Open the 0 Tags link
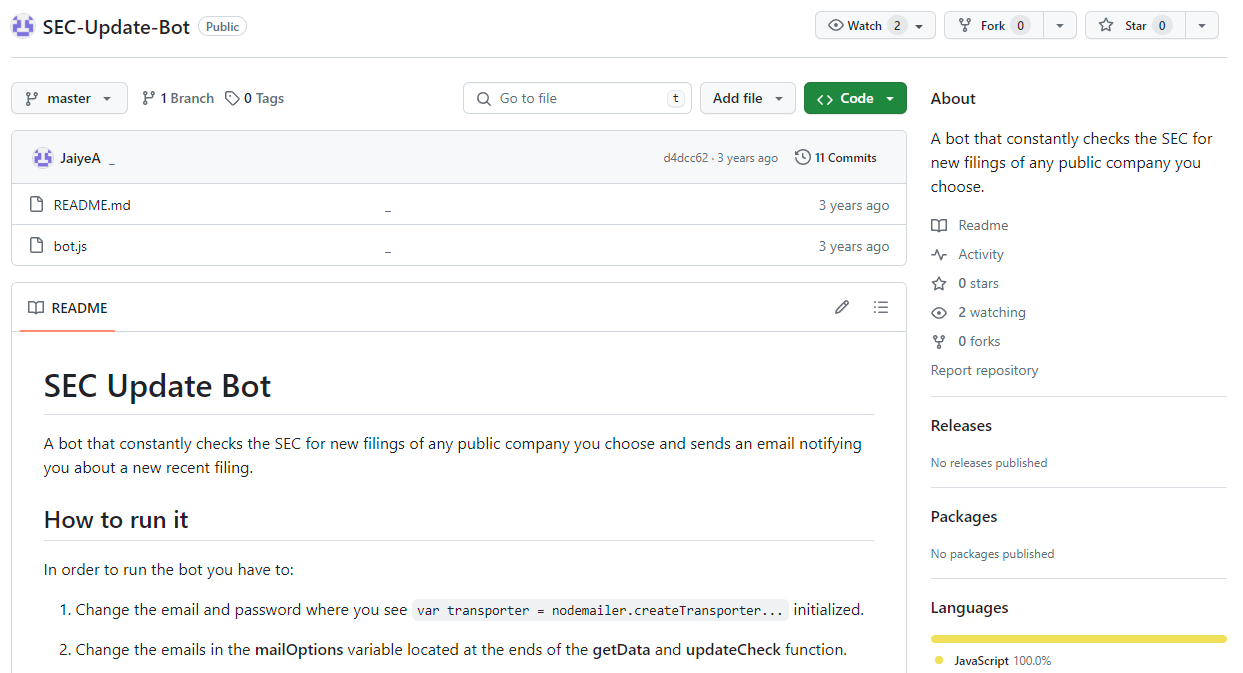 click(x=255, y=98)
